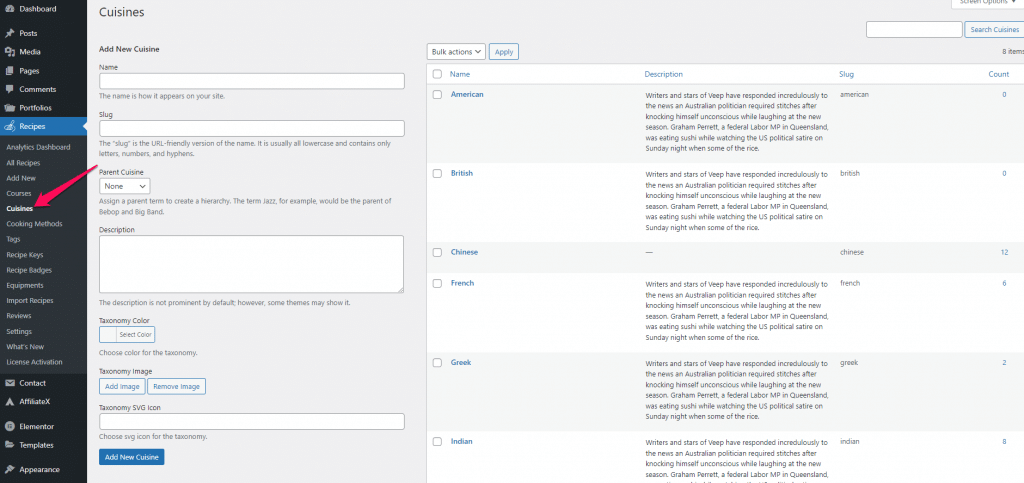1024x483 pixels.
Task: Click the Search Cuisines button
Action: [994, 29]
